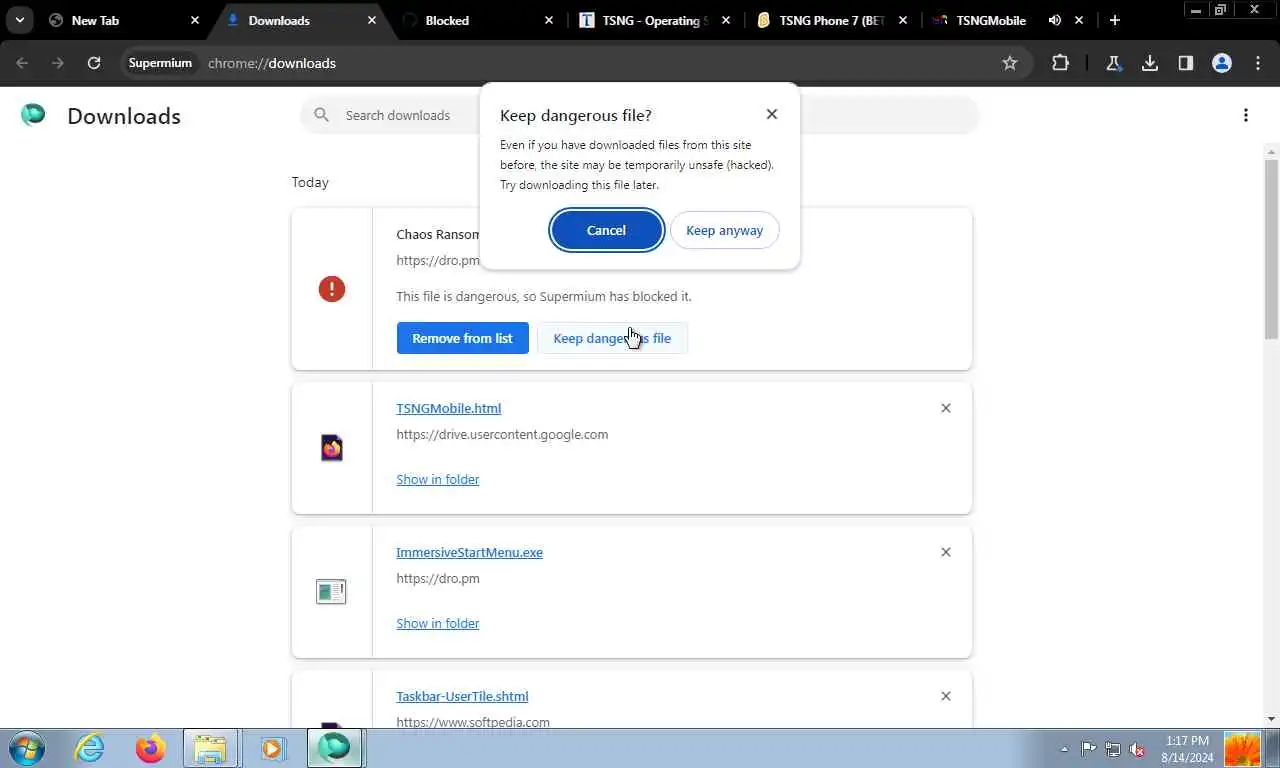Open the Downloads page more actions menu

[1246, 115]
